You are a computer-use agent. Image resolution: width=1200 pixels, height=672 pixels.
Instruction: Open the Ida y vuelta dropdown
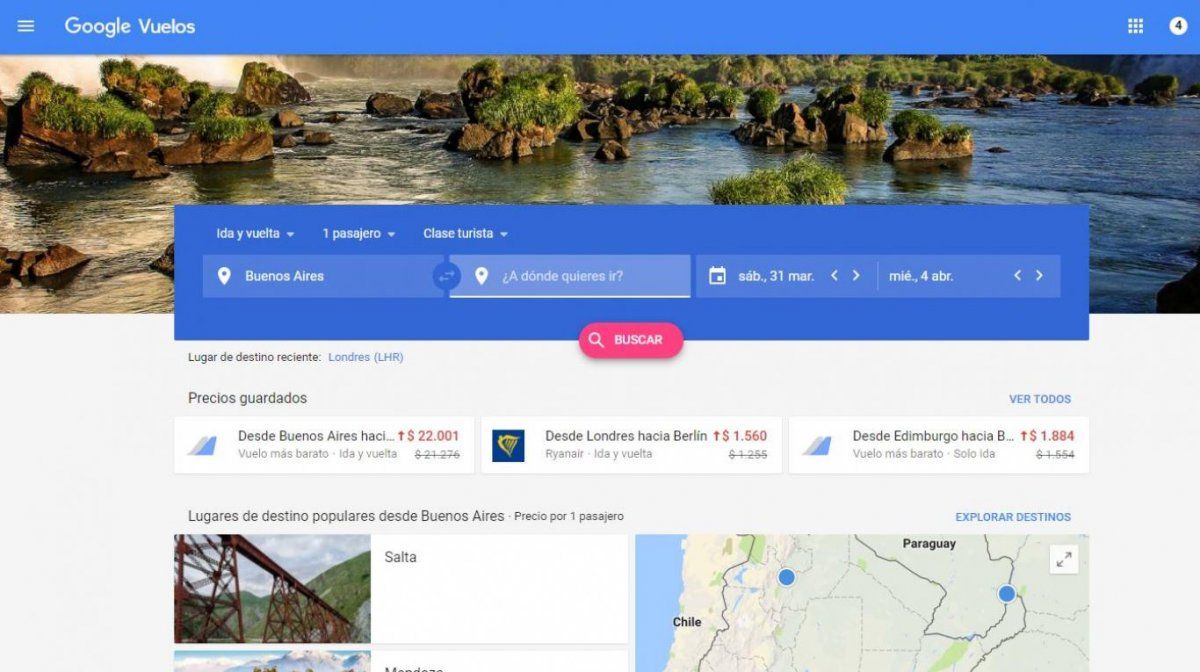[255, 233]
